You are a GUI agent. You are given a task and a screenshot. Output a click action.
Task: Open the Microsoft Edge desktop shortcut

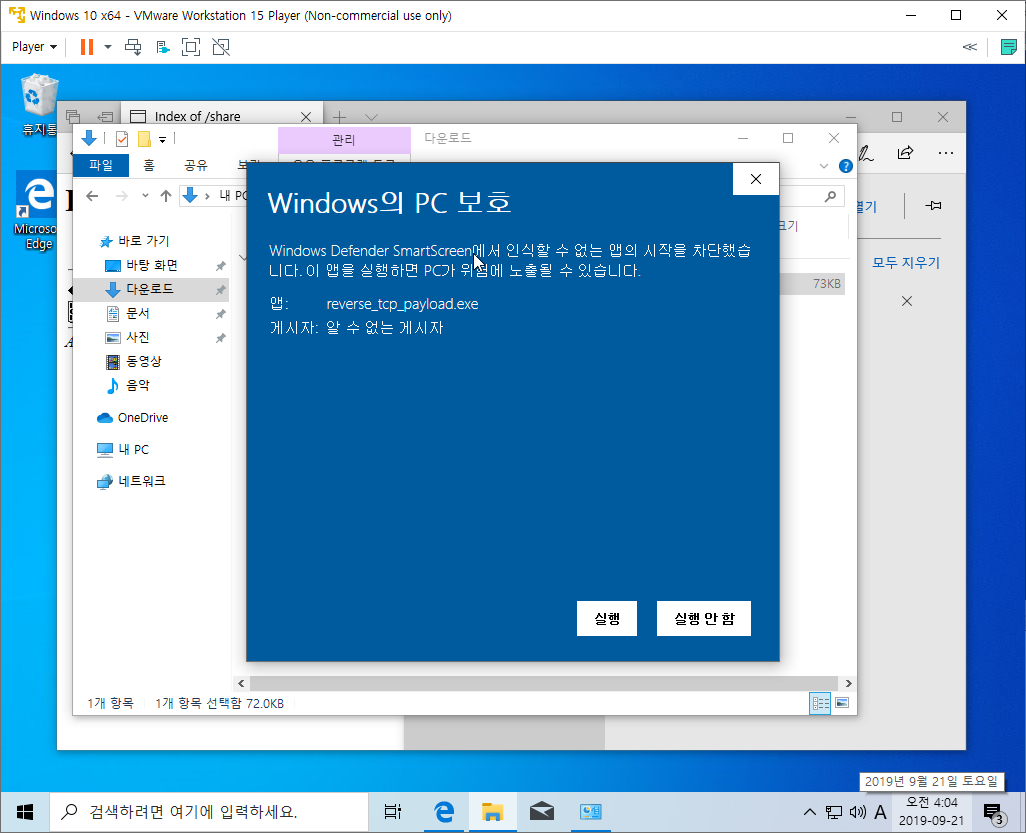[x=38, y=211]
